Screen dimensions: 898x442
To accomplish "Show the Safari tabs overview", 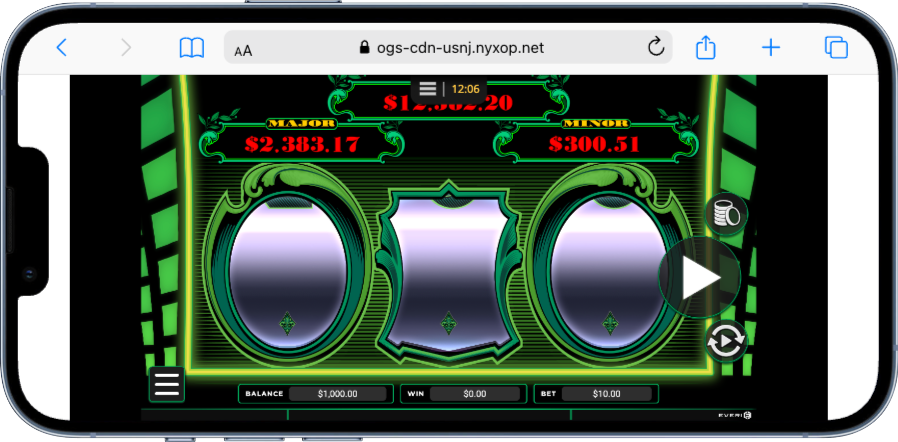I will [835, 47].
